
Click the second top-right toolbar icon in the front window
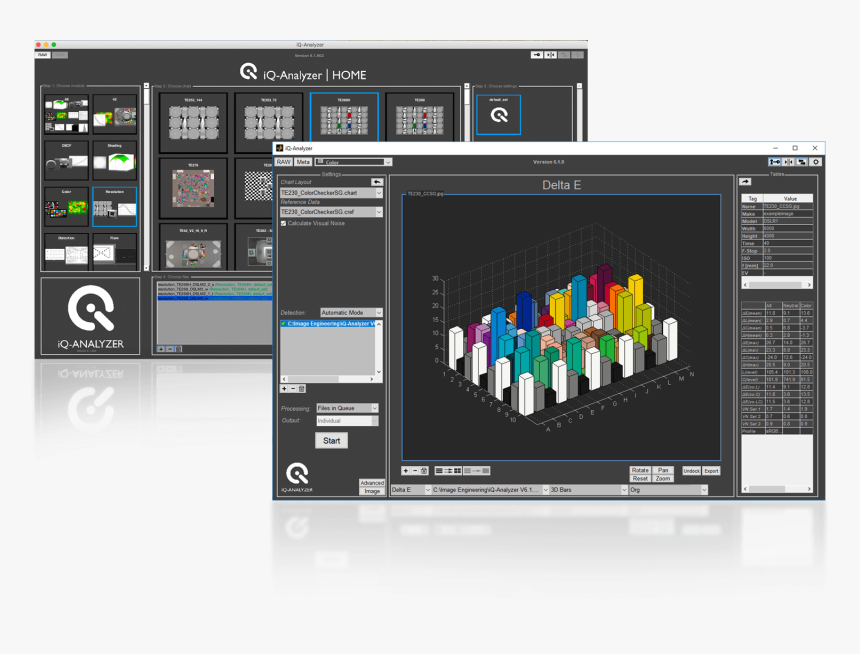click(788, 162)
